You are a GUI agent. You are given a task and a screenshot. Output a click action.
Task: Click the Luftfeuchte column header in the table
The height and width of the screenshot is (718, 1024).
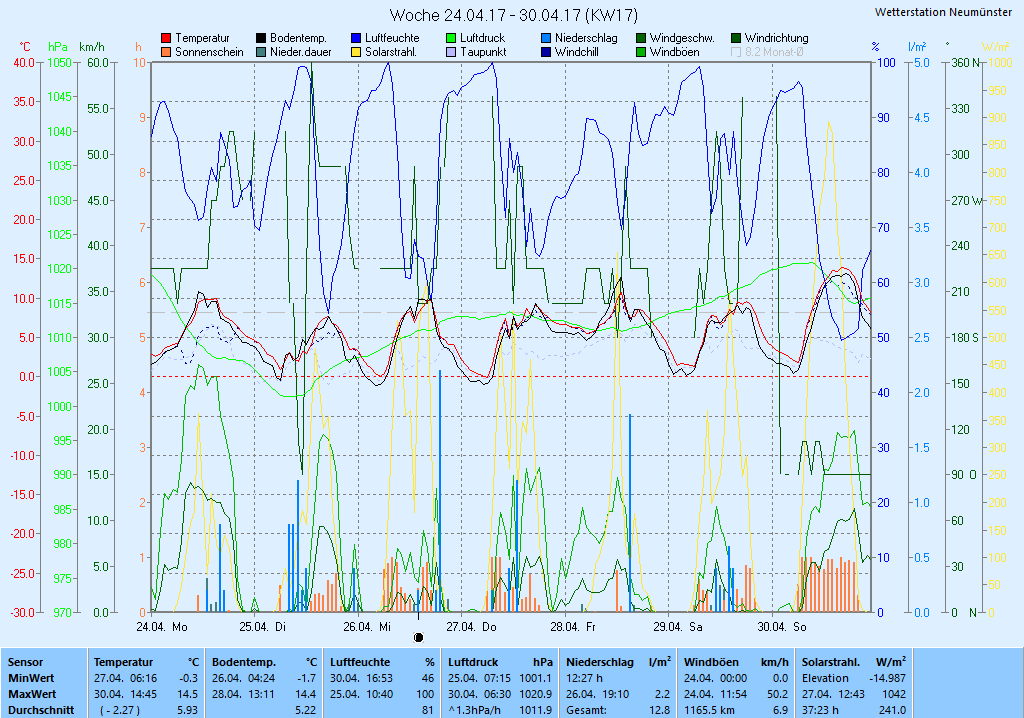pyautogui.click(x=360, y=662)
